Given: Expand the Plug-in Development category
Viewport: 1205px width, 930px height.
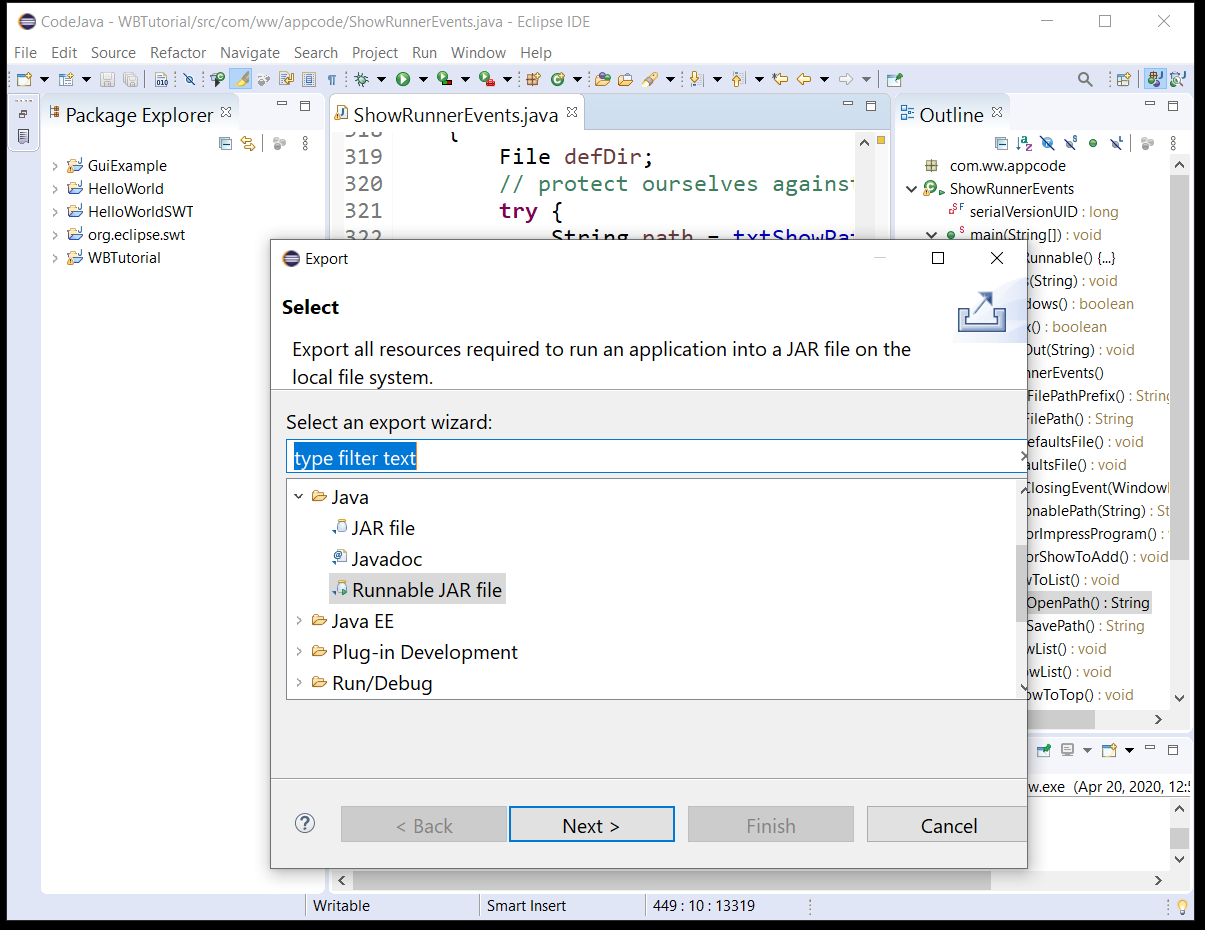Looking at the screenshot, I should pyautogui.click(x=298, y=652).
